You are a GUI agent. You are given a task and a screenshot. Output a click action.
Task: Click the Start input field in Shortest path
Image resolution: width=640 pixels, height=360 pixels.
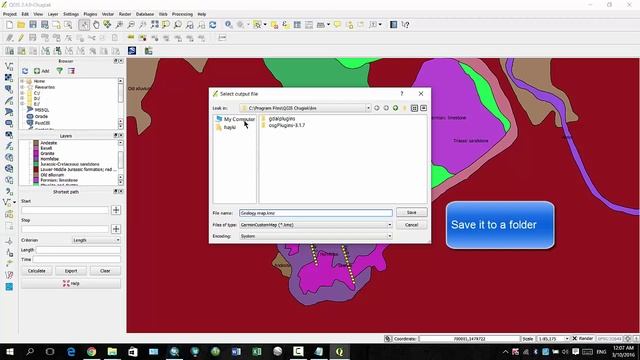(65, 210)
